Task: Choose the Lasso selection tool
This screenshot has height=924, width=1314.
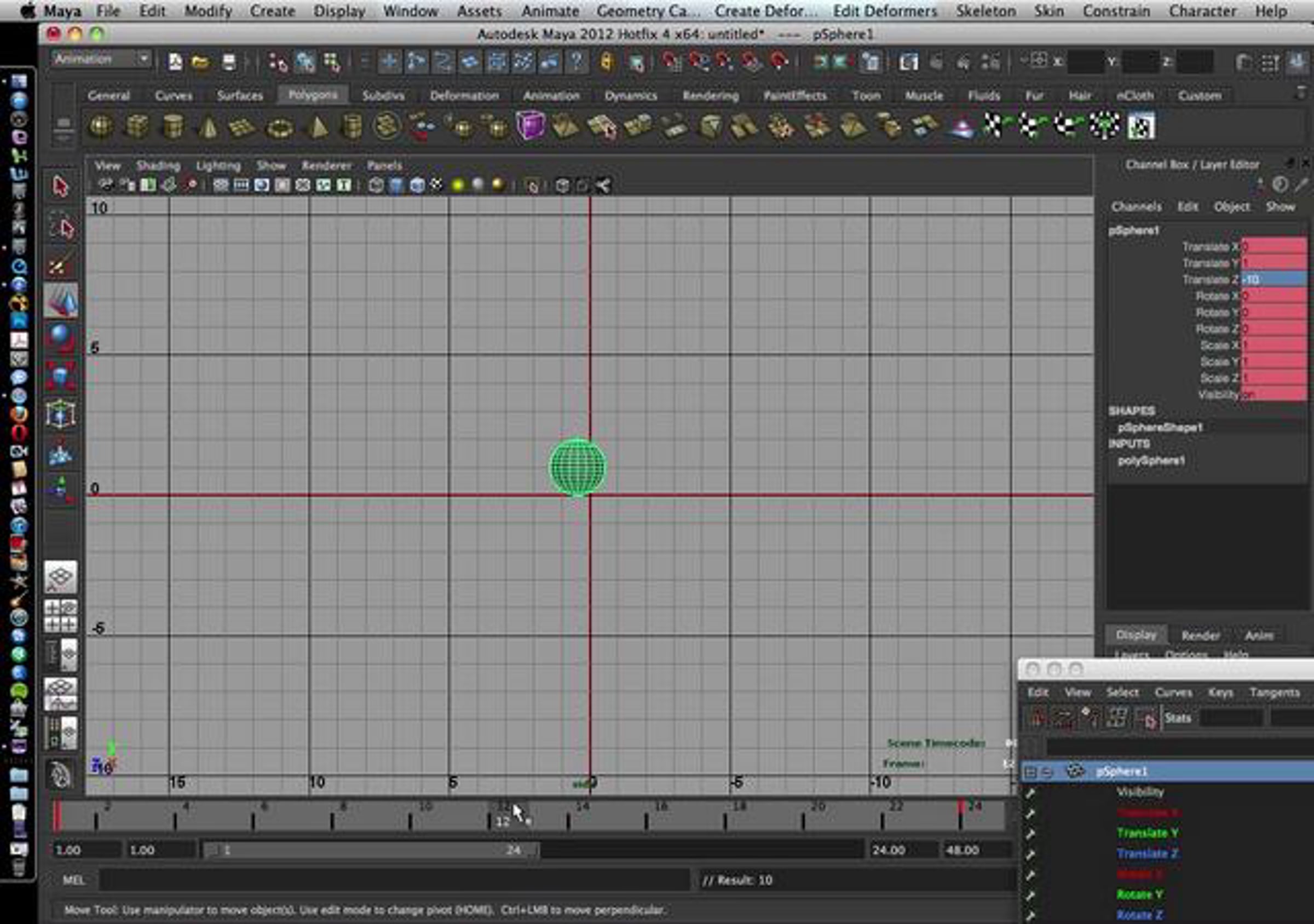Action: (x=63, y=227)
